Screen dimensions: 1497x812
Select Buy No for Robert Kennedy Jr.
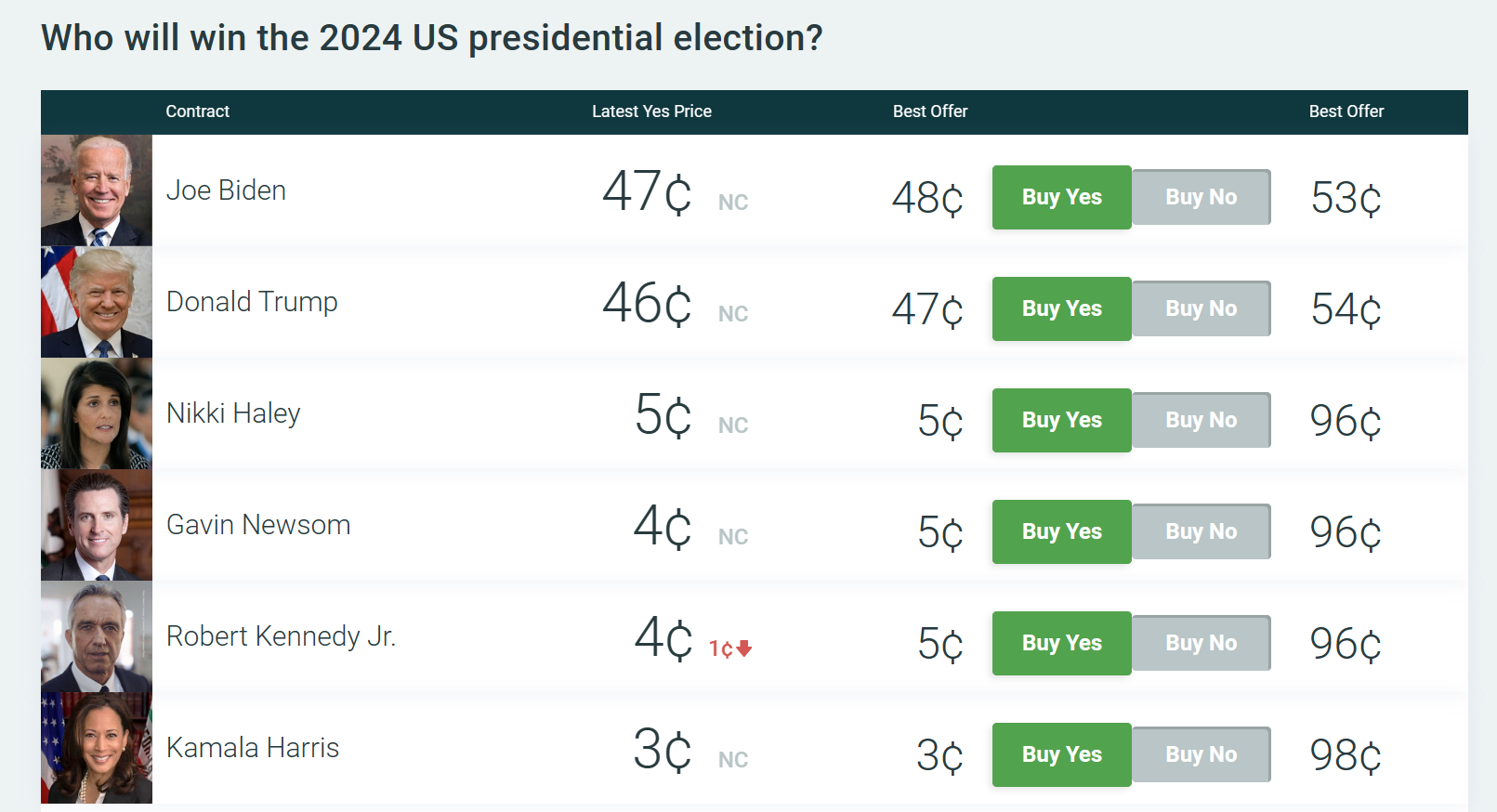(1201, 643)
